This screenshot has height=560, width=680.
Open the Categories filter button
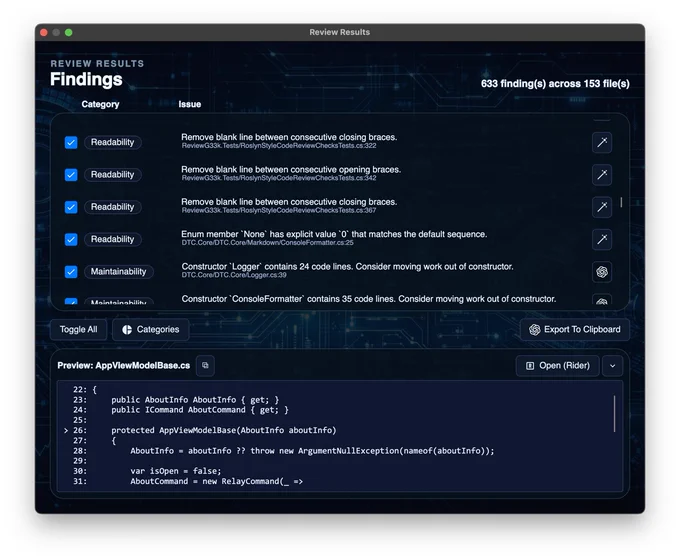click(x=150, y=330)
